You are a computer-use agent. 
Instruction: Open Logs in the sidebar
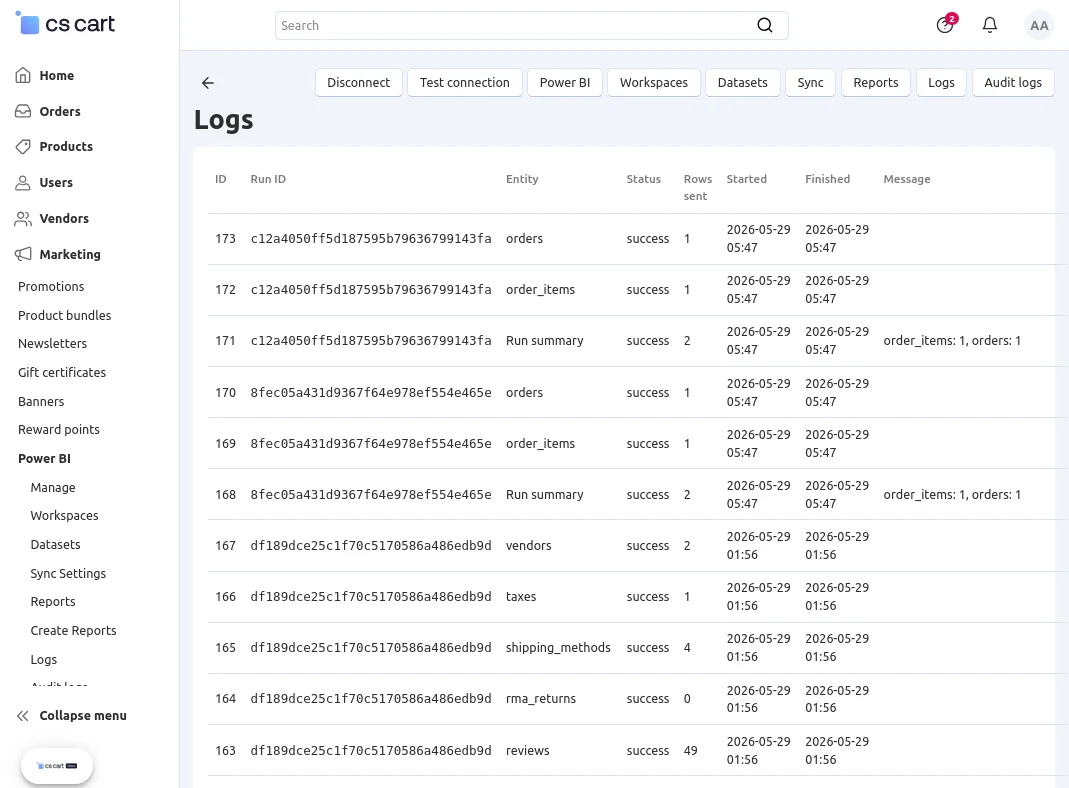pyautogui.click(x=44, y=660)
